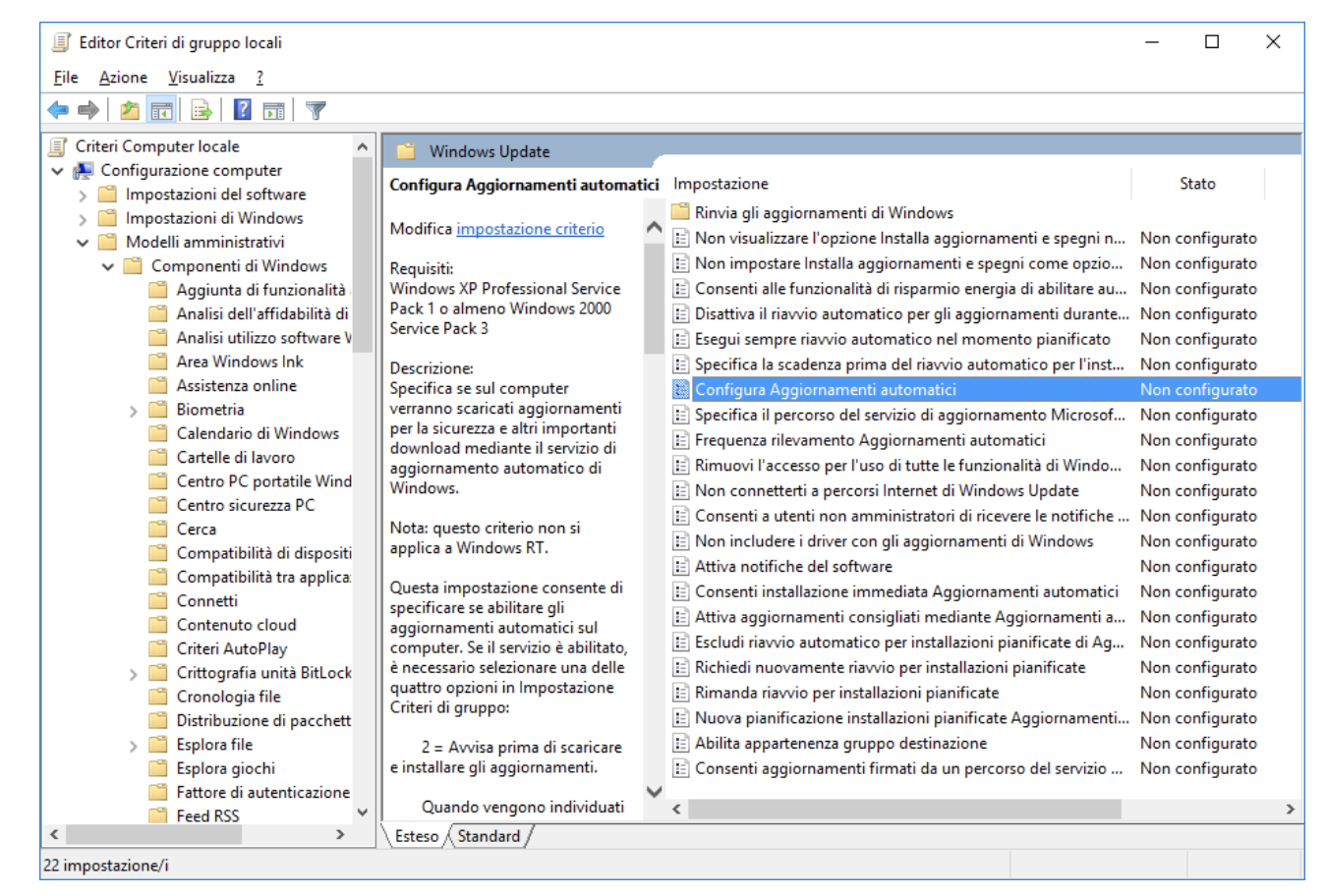The width and height of the screenshot is (1325, 896).
Task: Click the Biometria folder icon
Action: pos(157,410)
